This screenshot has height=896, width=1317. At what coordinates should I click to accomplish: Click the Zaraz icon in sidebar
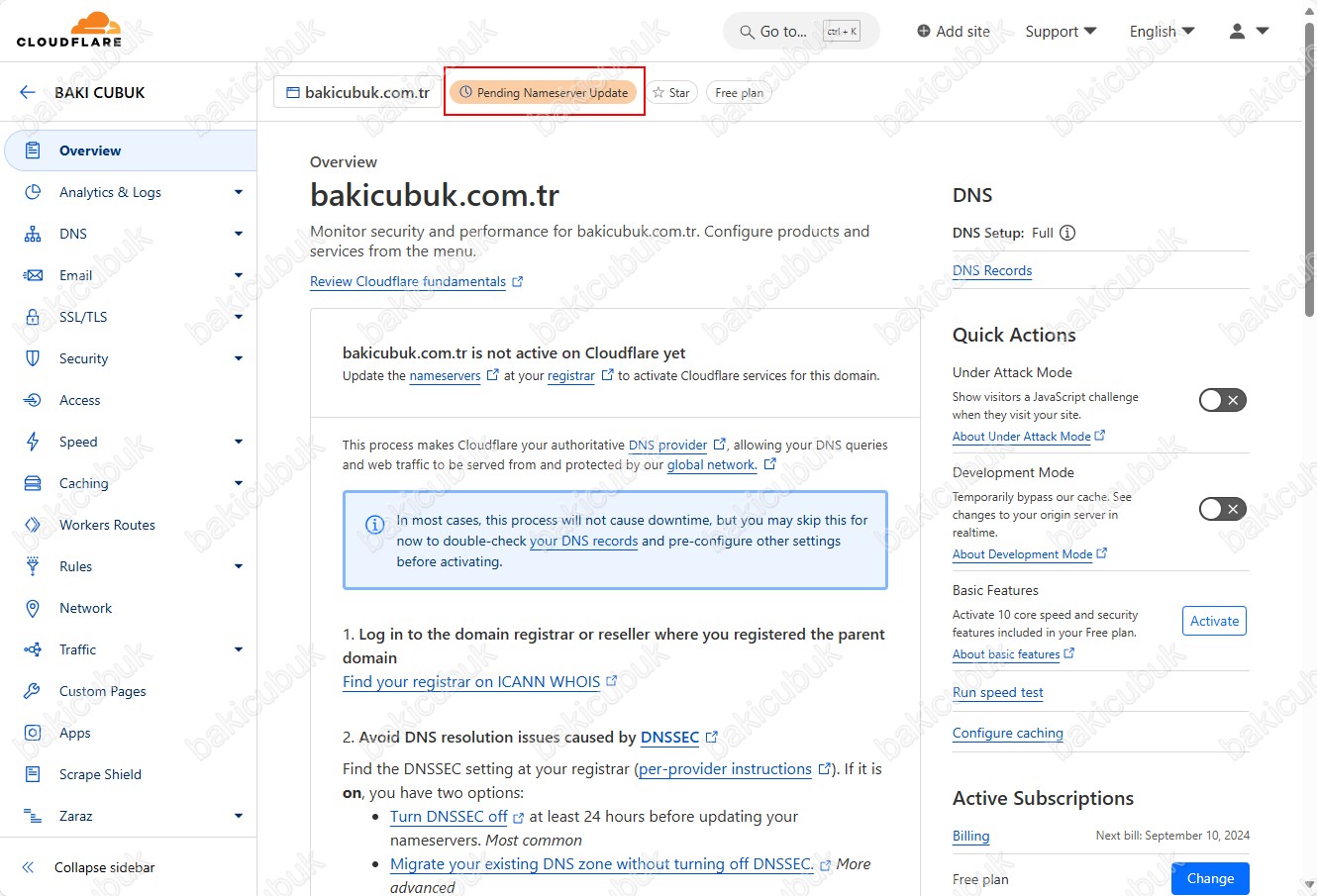tap(33, 816)
